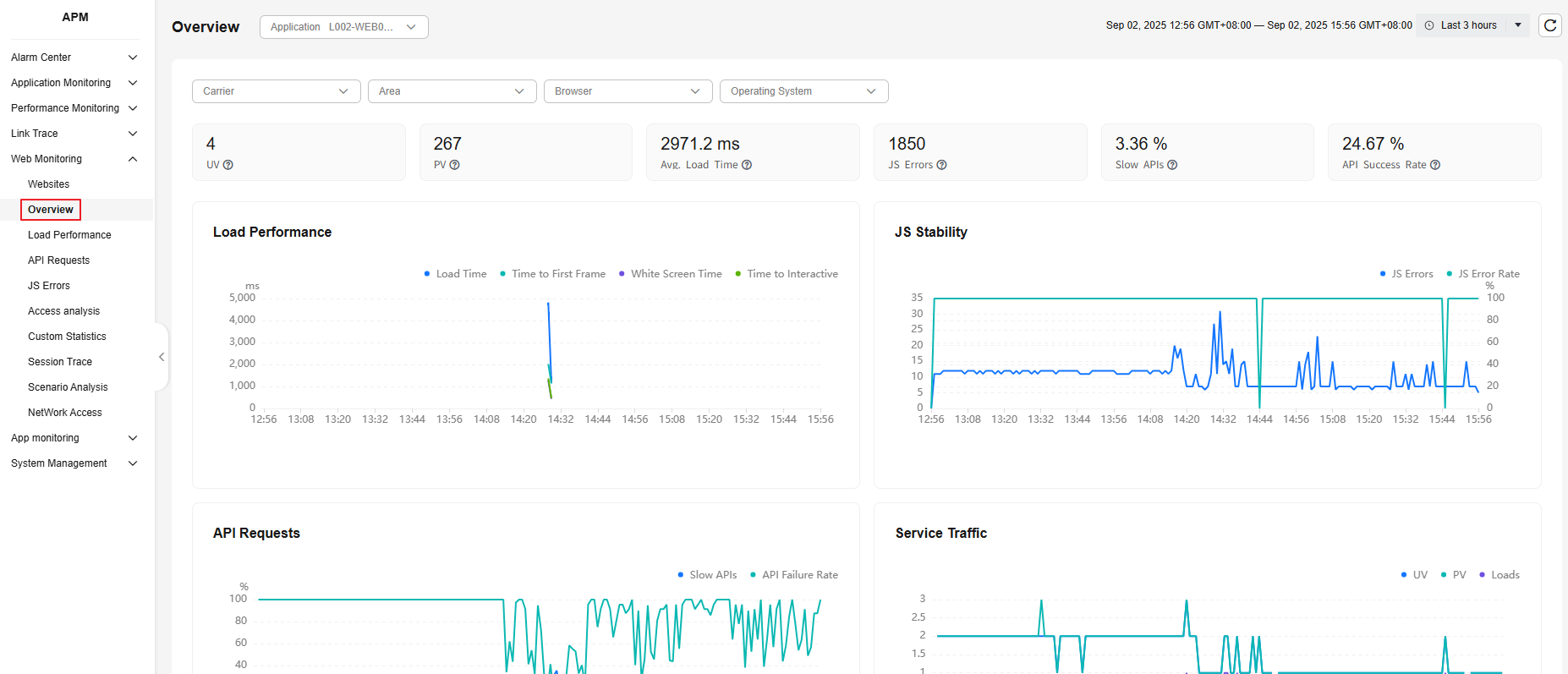Click help icon beside JS Errors metric
1568x674 pixels.
941,165
